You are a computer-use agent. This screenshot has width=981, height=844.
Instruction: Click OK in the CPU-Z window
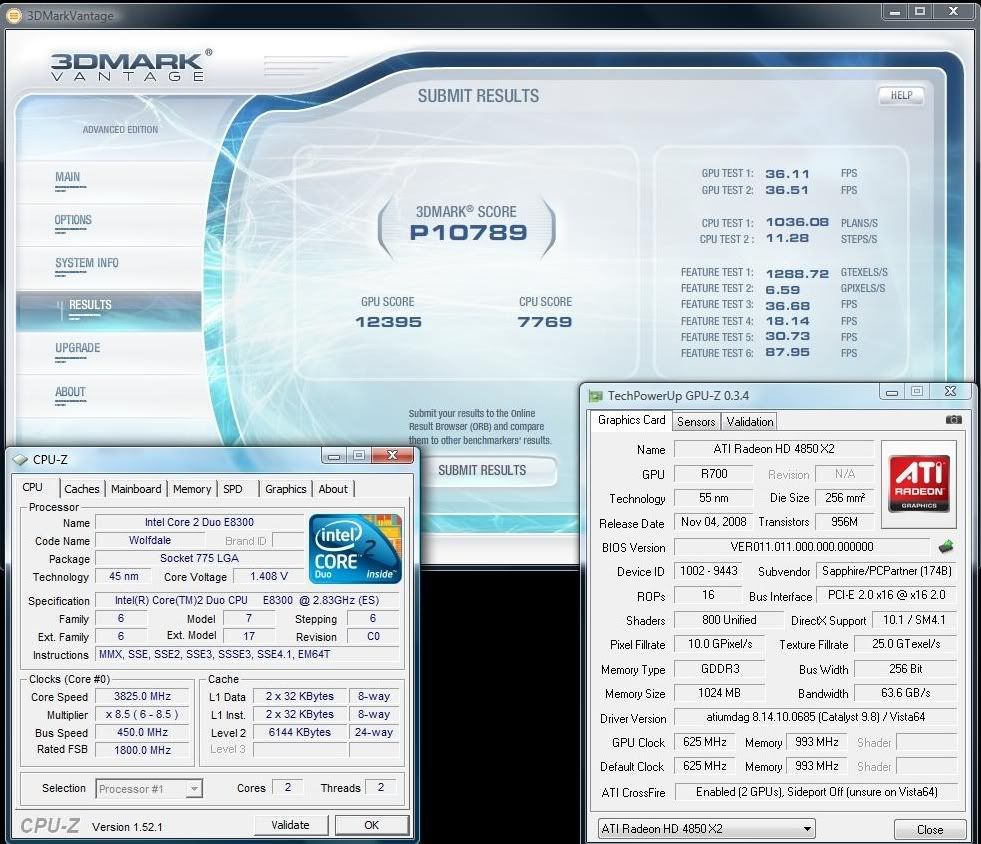point(372,825)
